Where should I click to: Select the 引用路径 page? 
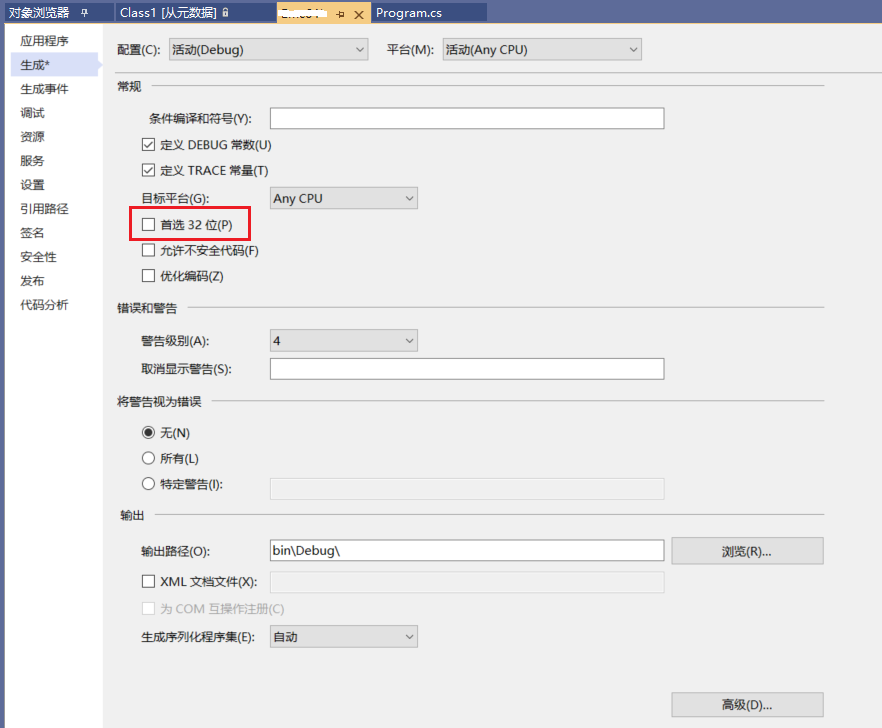pos(44,209)
